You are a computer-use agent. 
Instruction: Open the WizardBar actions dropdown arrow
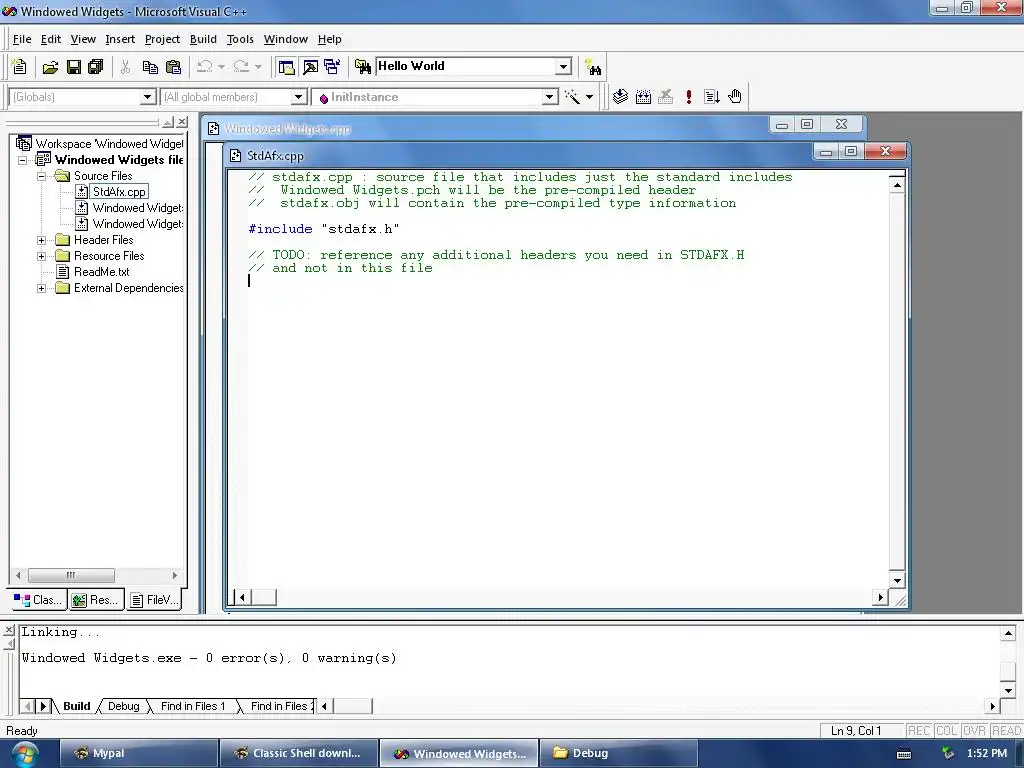coord(589,97)
